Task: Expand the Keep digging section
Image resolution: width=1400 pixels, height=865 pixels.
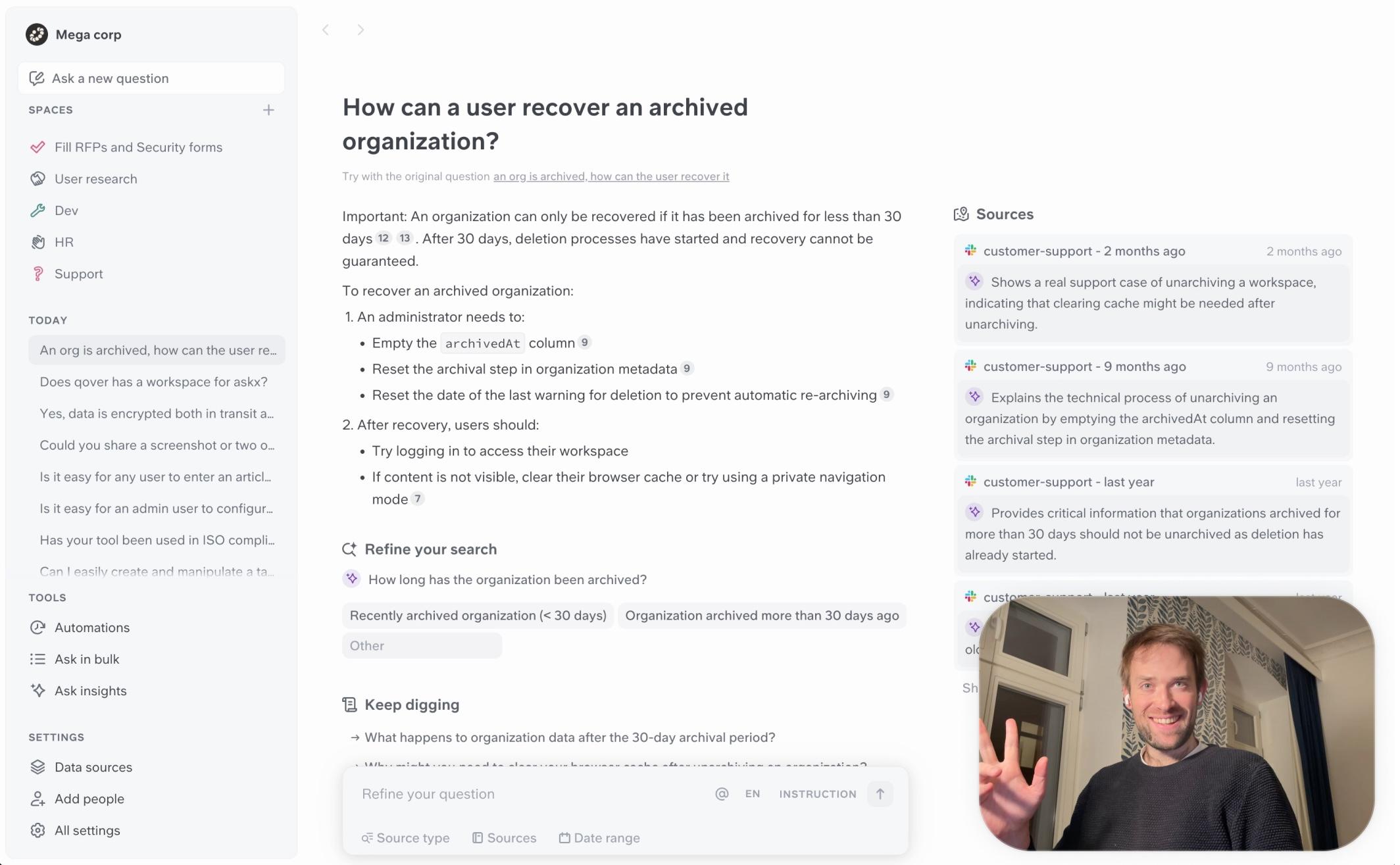Action: tap(410, 704)
